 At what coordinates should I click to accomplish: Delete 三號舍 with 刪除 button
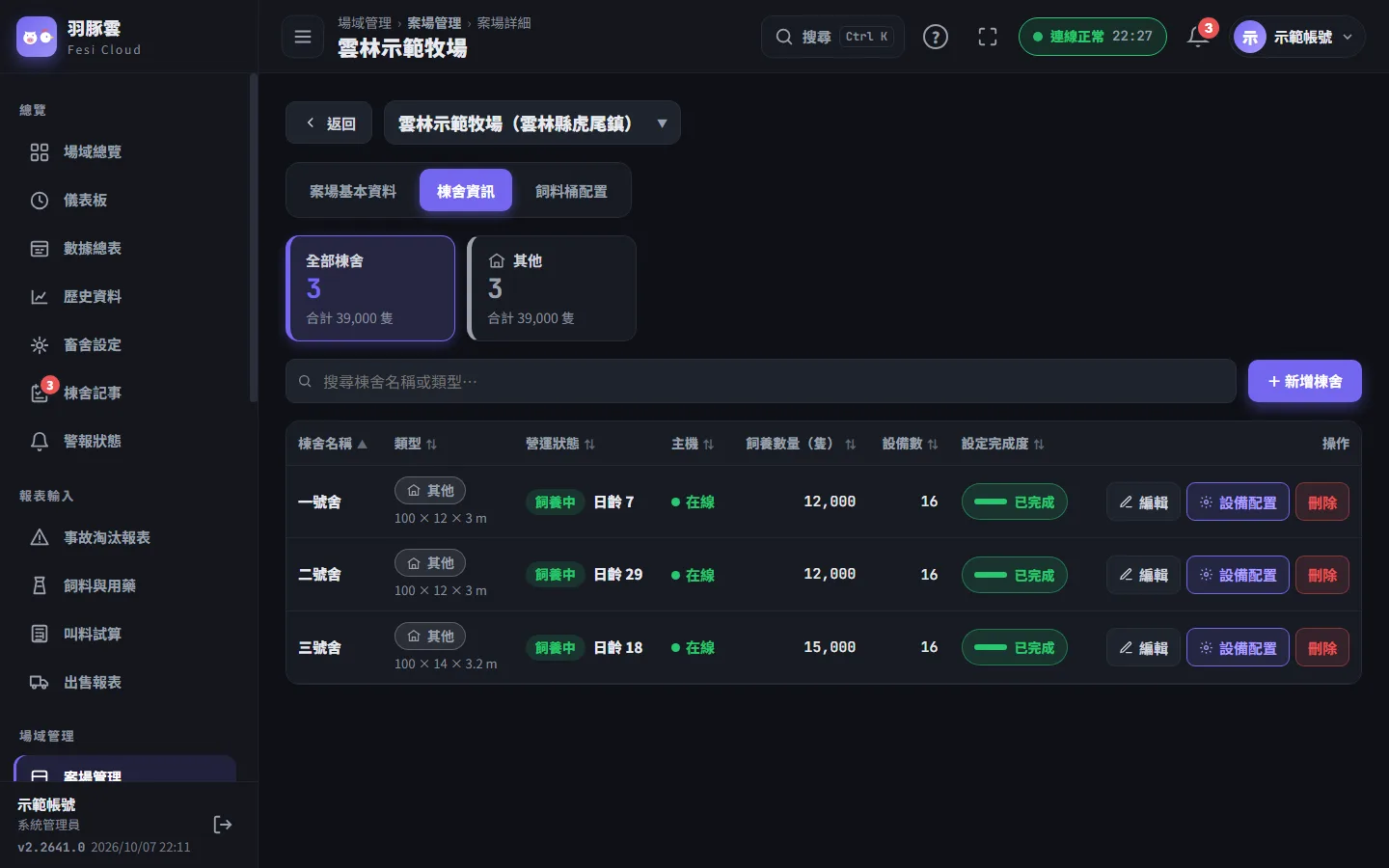pyautogui.click(x=1322, y=648)
